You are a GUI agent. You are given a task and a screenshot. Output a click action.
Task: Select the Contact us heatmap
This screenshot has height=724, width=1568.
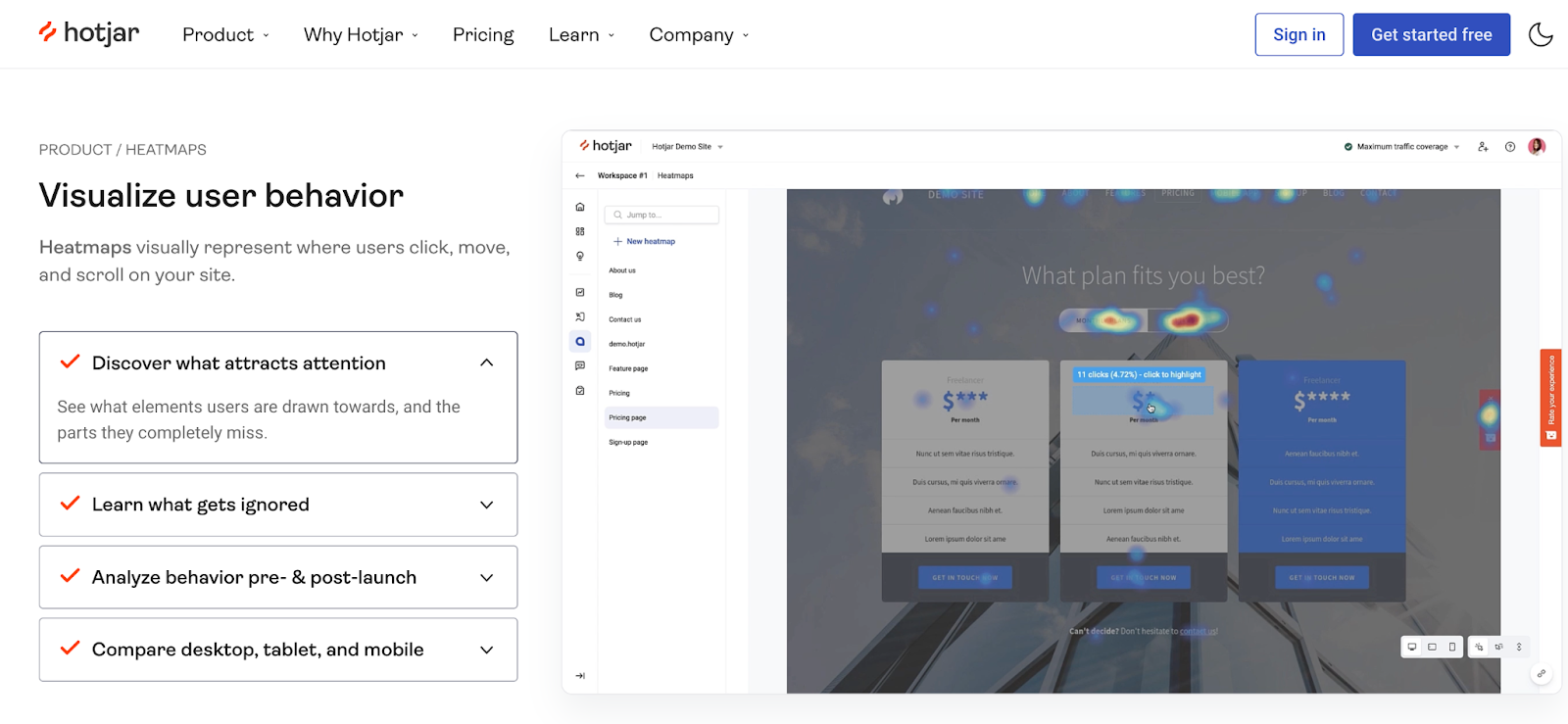625,319
